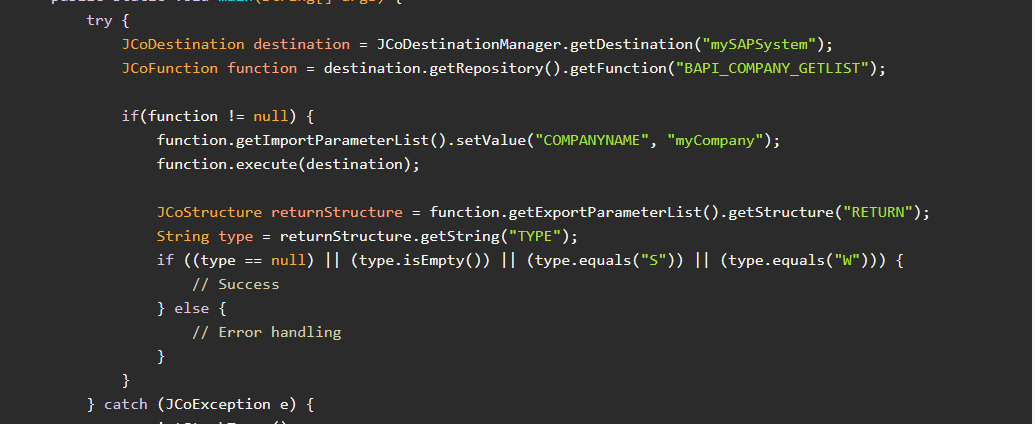This screenshot has height=427, width=1035.
Task: Click the getRepository method call
Action: [x=477, y=68]
